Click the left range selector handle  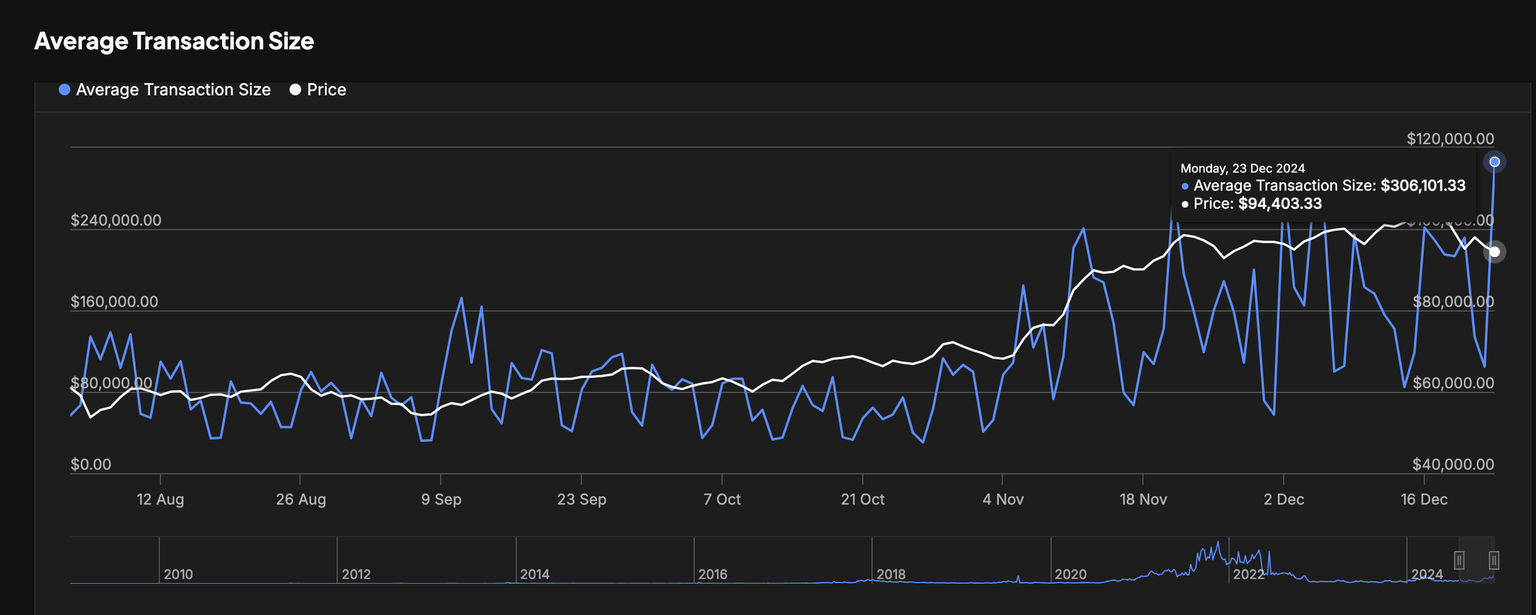tap(1459, 560)
